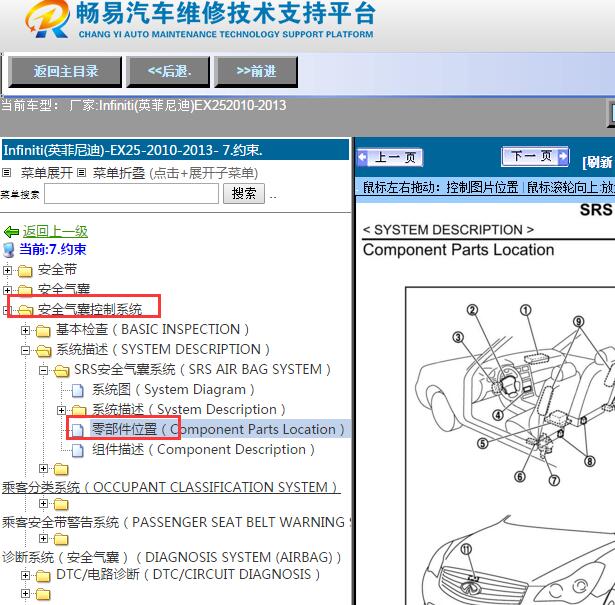Expand 乘客分类系统 folder node
Screen dimensions: 615x605
pyautogui.click(x=44, y=468)
